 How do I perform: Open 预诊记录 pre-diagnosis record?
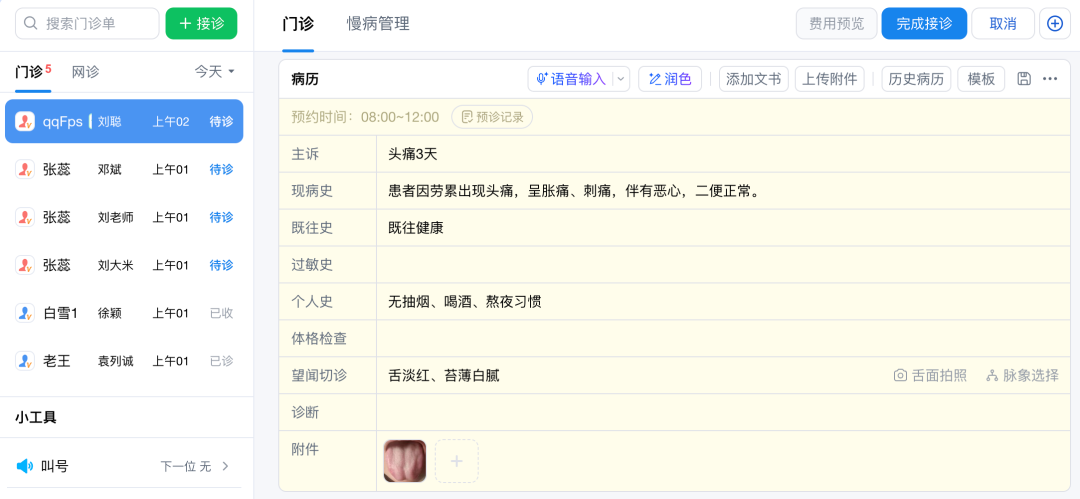tap(492, 117)
